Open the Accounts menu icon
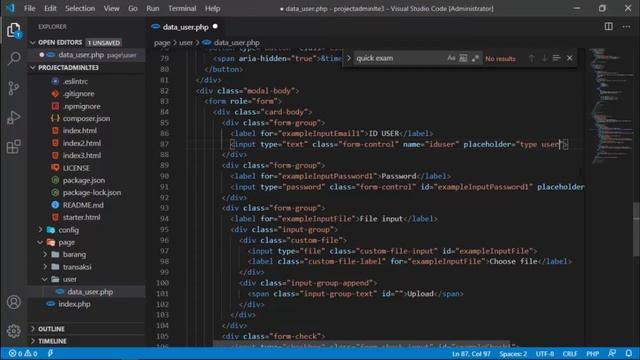This screenshot has height=360, width=640. (13, 302)
